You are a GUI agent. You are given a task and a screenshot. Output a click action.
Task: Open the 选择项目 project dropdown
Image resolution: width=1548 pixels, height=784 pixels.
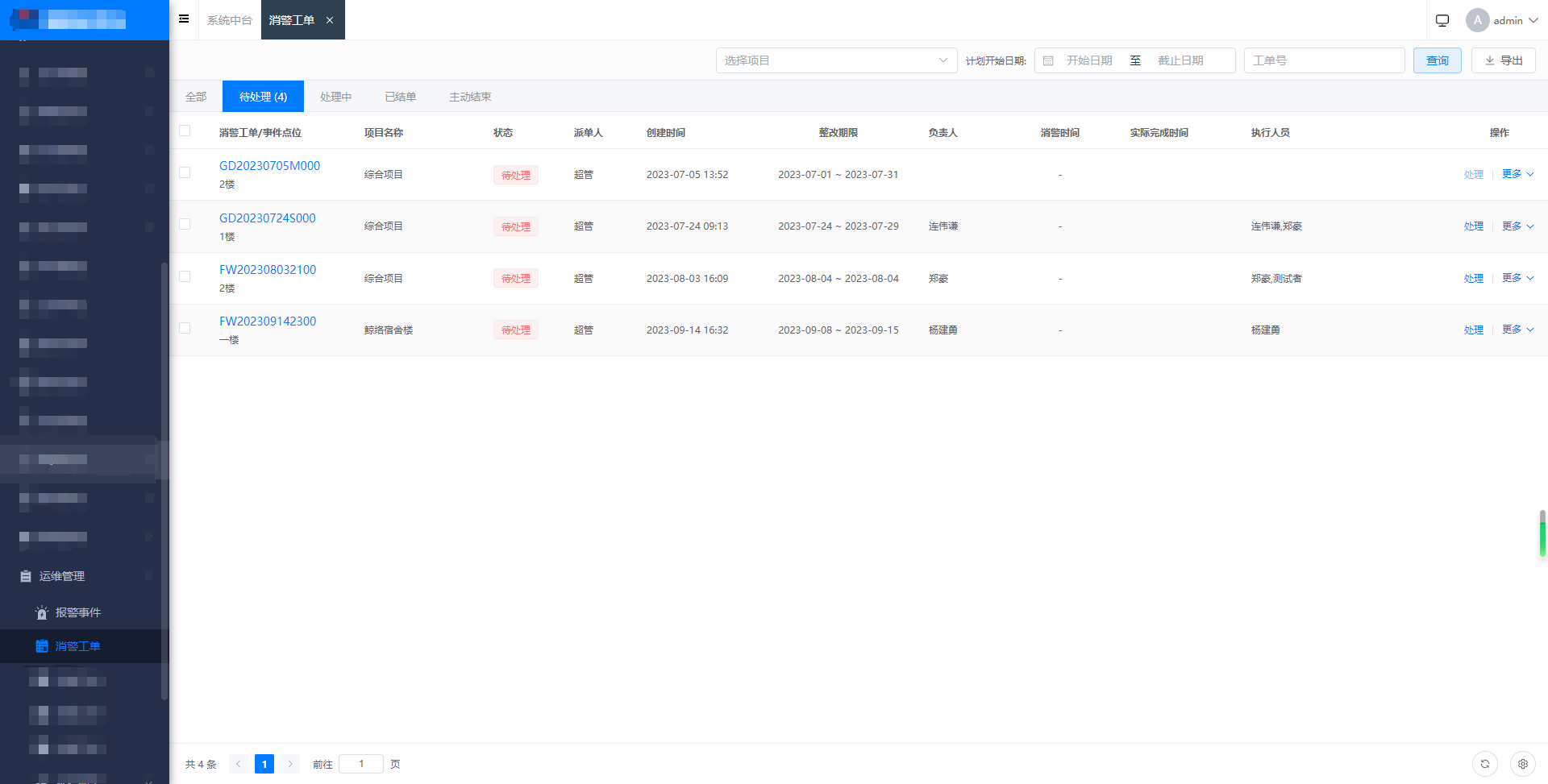click(x=836, y=60)
